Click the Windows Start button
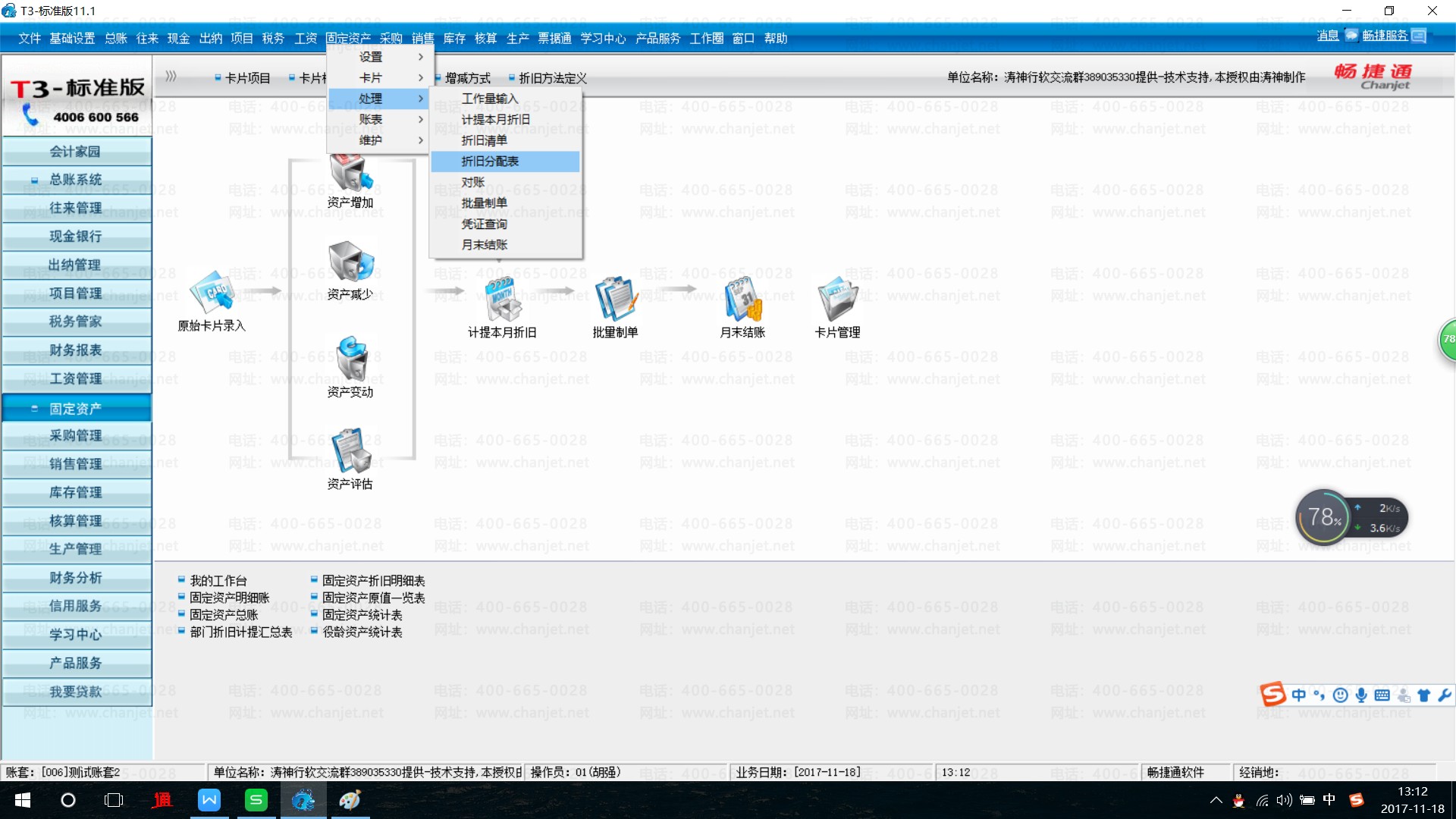 point(23,800)
